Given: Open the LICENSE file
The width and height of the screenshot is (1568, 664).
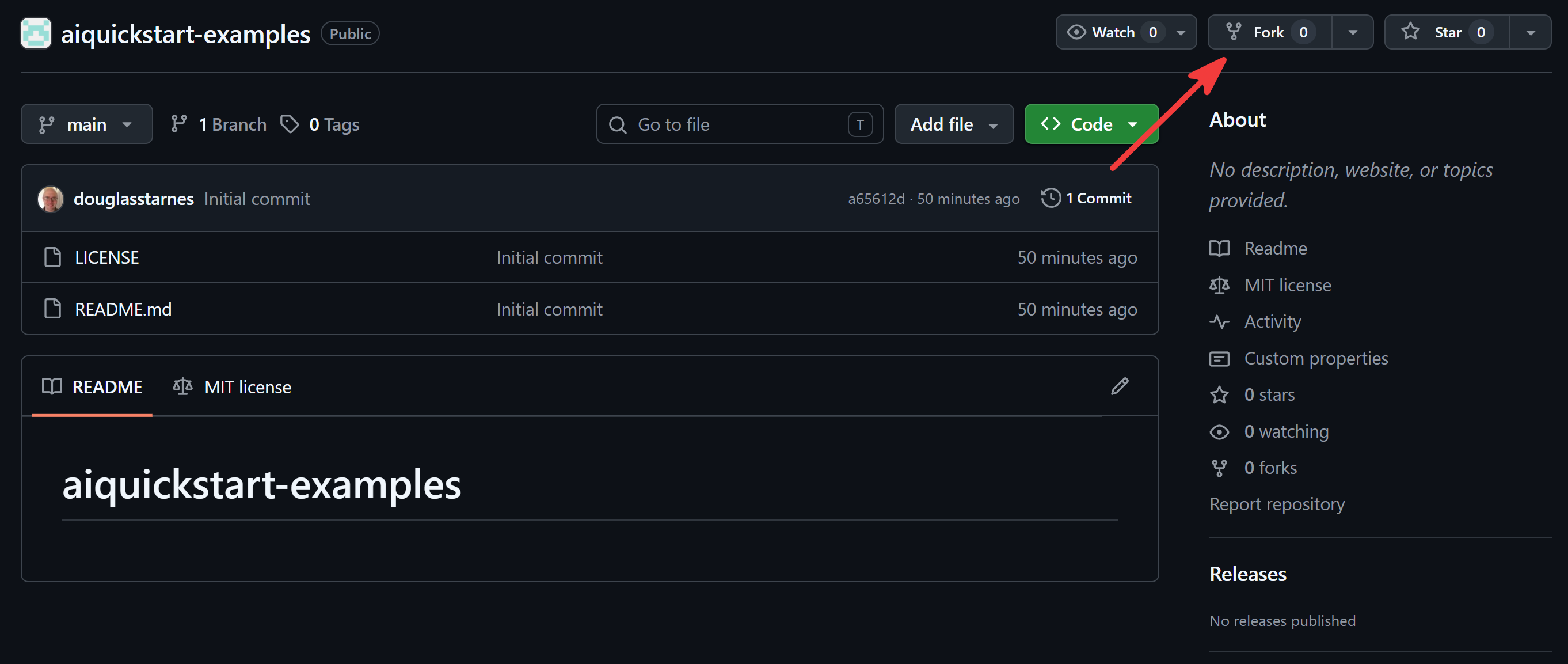Looking at the screenshot, I should click(x=107, y=257).
